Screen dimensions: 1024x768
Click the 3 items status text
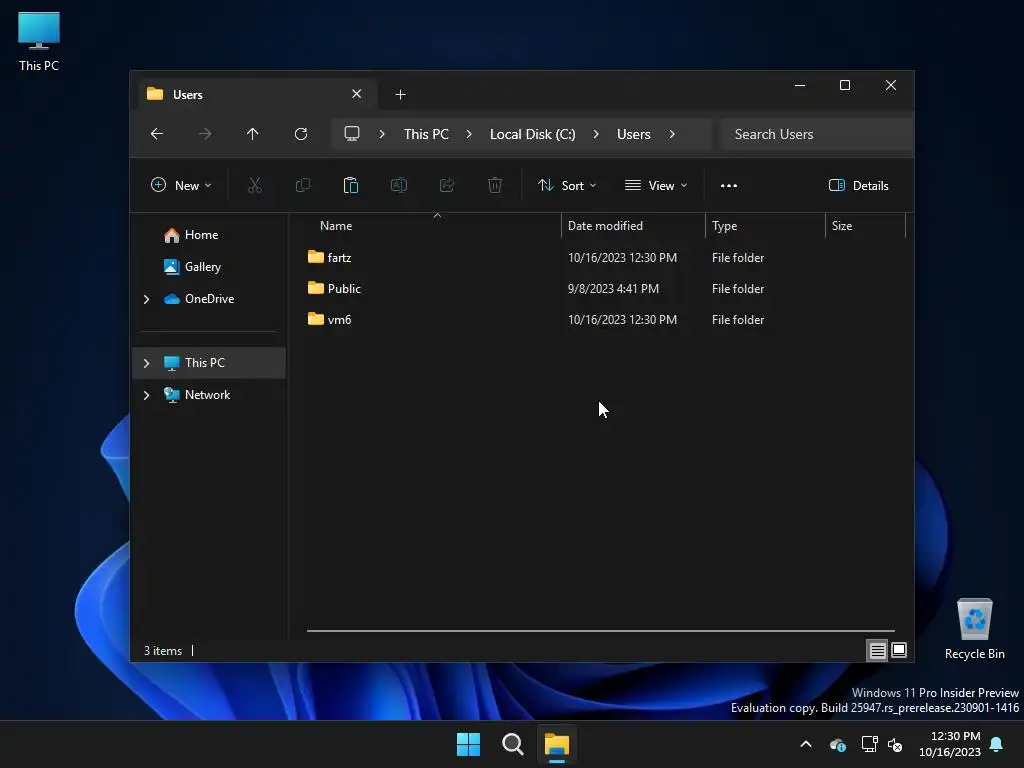click(163, 651)
